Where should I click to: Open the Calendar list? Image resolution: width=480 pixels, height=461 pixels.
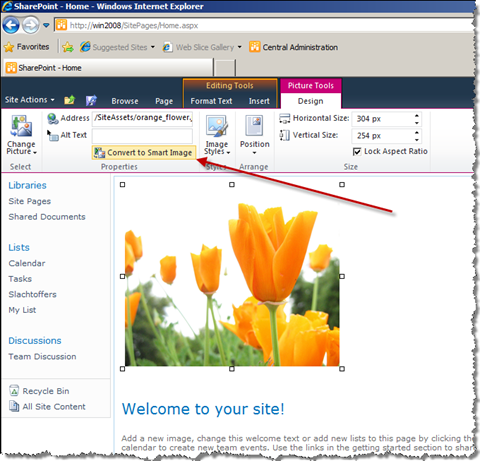point(27,263)
